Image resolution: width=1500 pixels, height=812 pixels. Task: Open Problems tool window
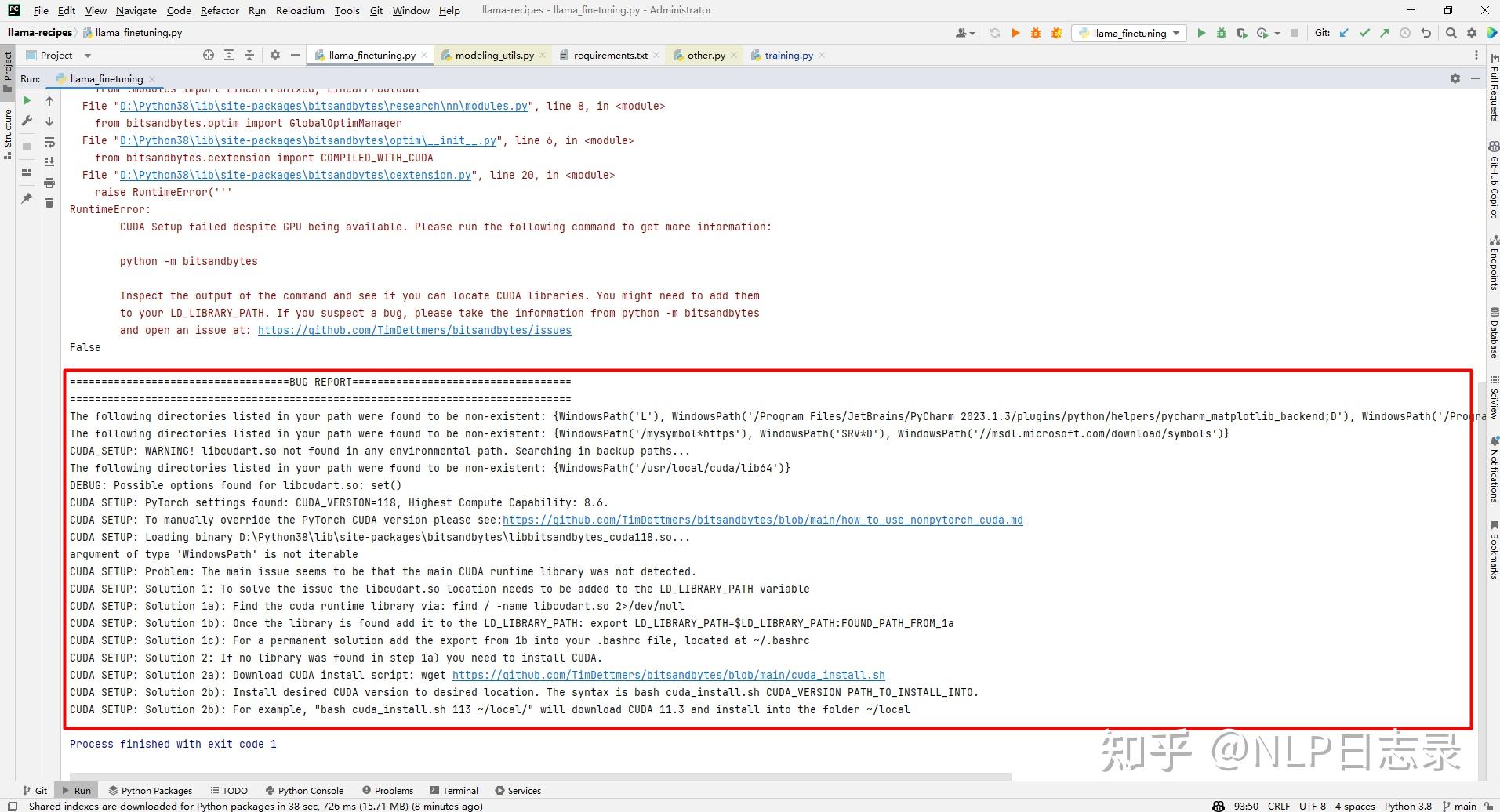[x=387, y=790]
